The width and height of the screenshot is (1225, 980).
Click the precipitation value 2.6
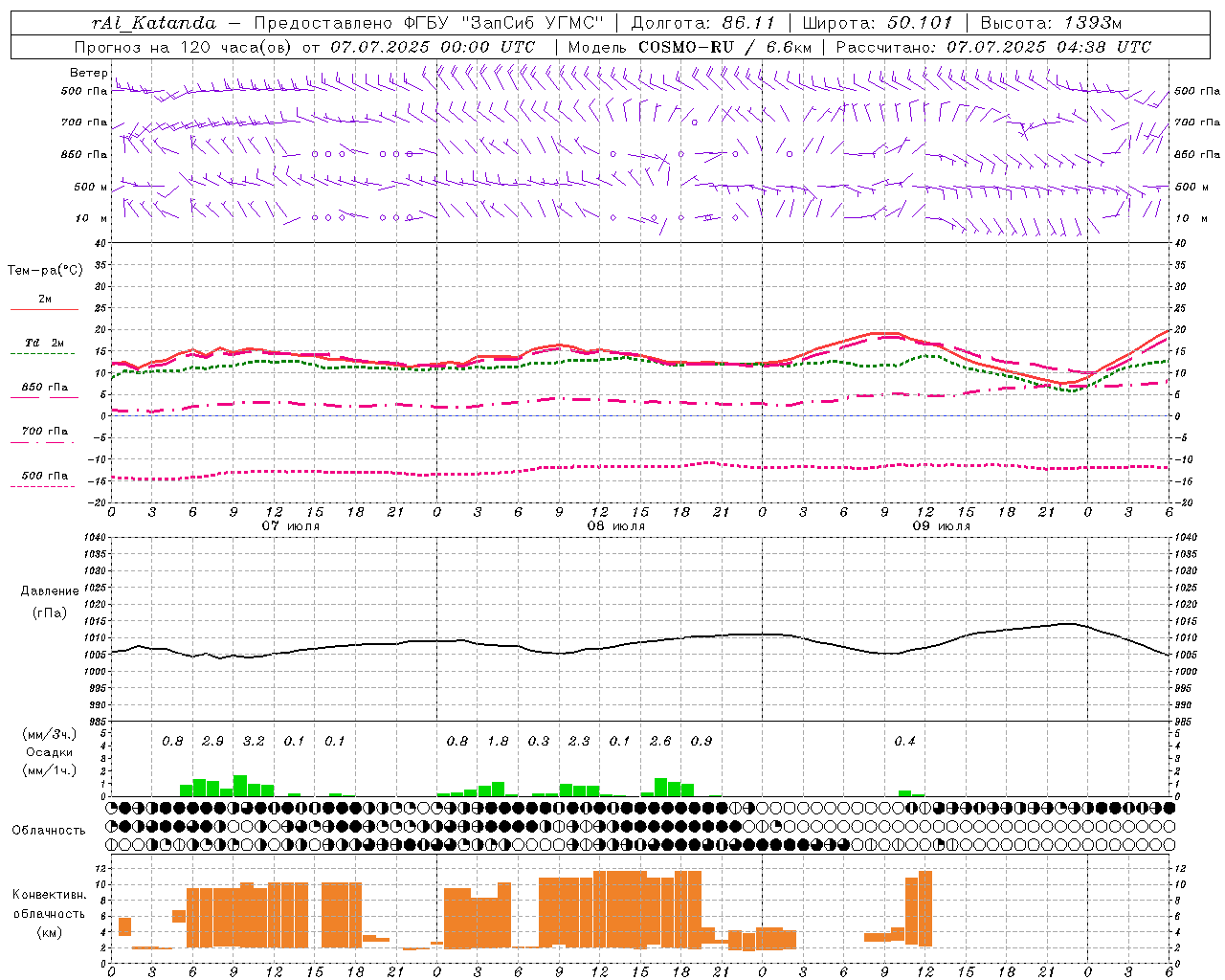click(660, 741)
